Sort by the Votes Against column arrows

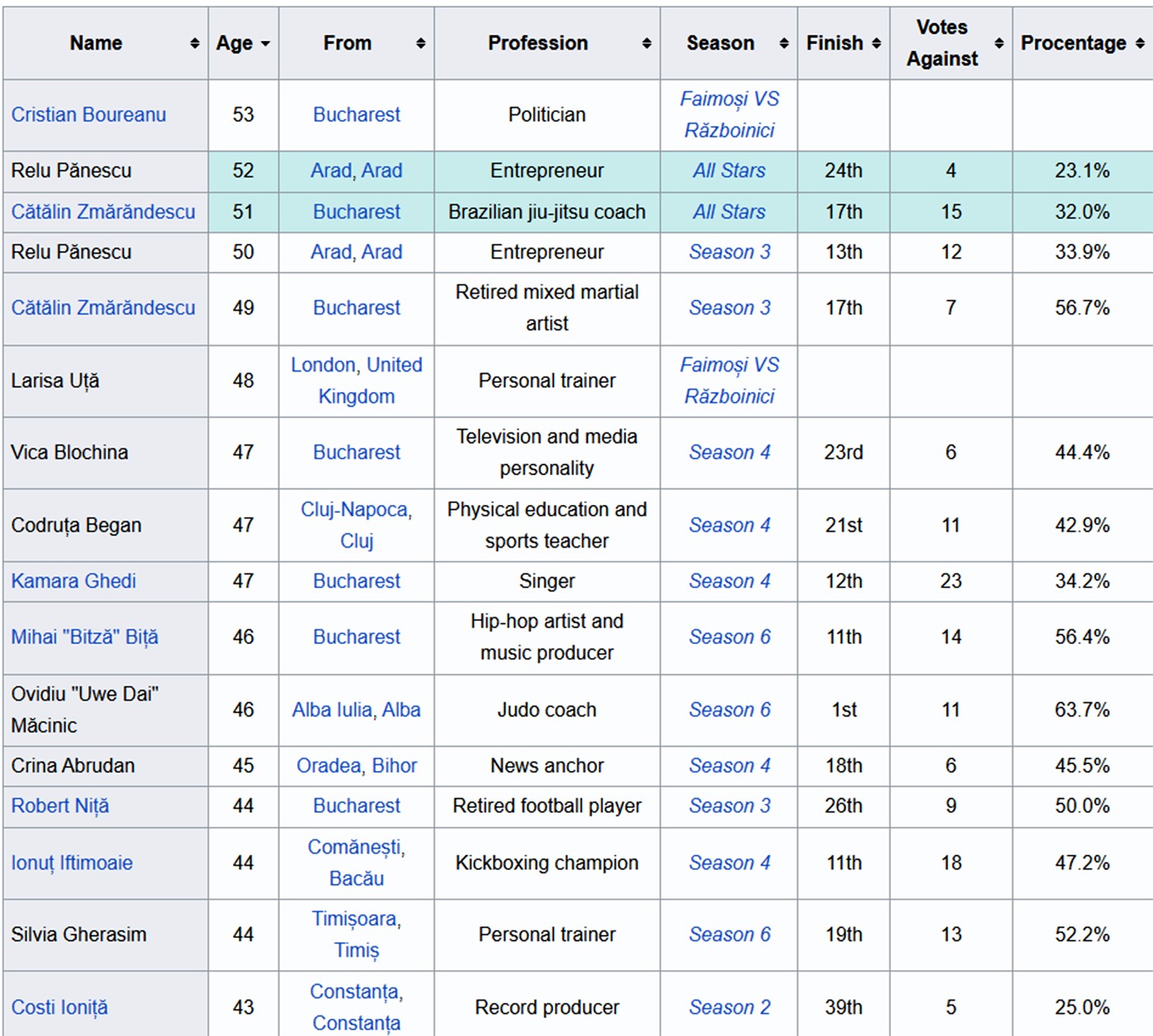tap(999, 44)
